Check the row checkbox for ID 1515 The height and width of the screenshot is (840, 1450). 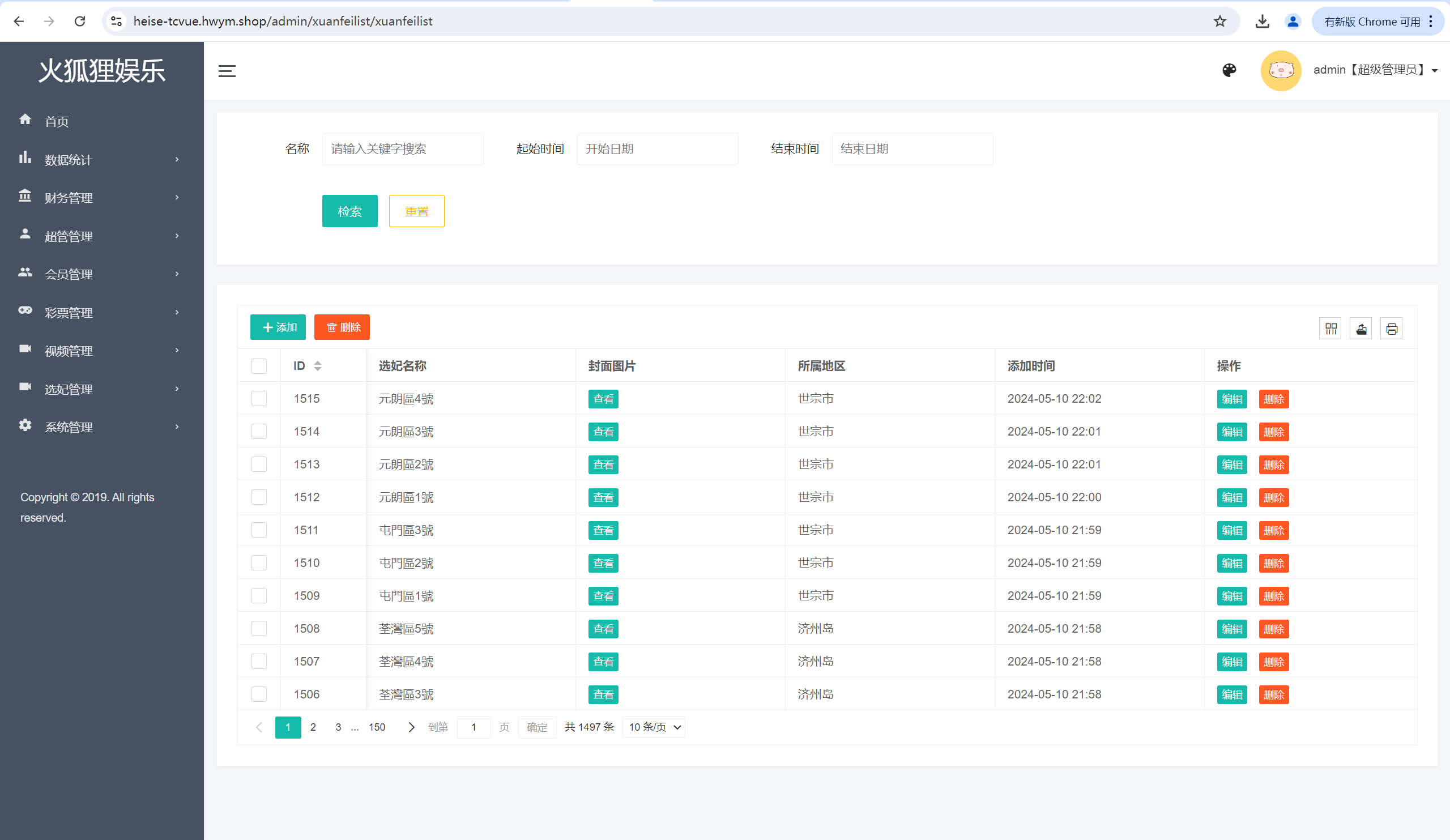[259, 399]
